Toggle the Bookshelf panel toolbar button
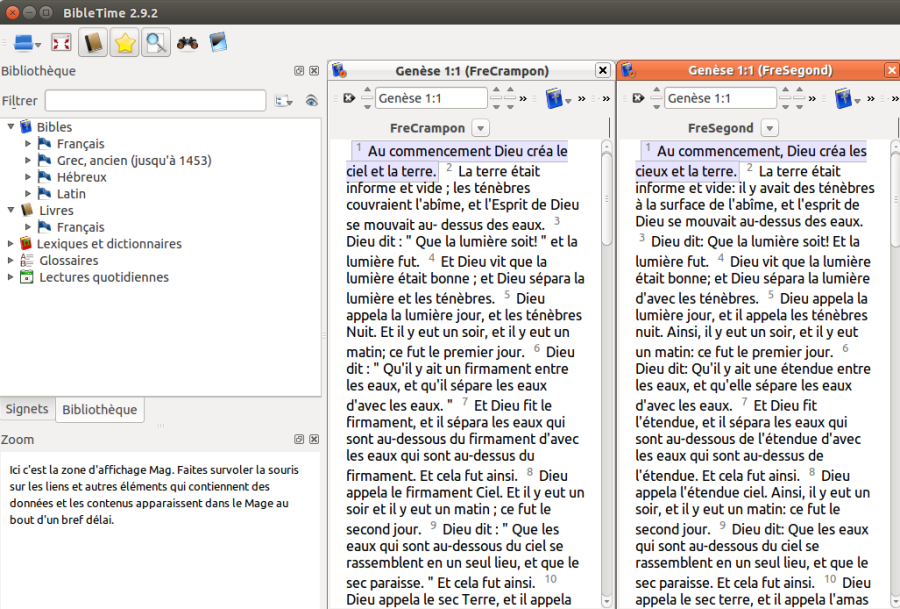The height and width of the screenshot is (609, 900). pos(93,43)
